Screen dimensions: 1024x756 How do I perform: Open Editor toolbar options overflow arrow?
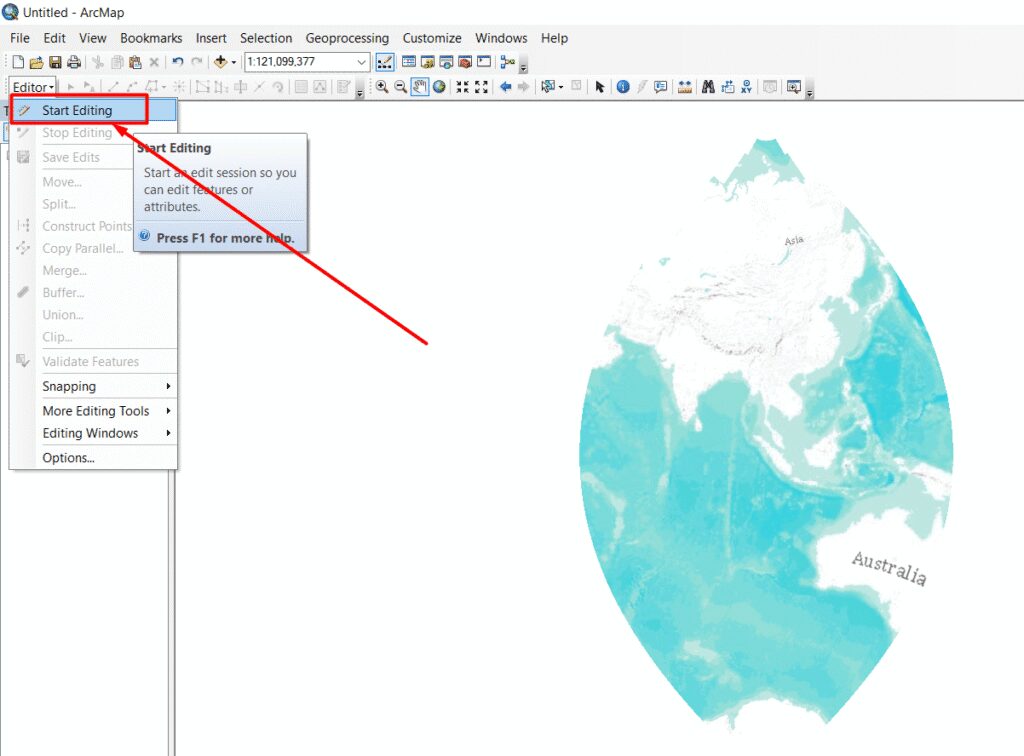(360, 91)
